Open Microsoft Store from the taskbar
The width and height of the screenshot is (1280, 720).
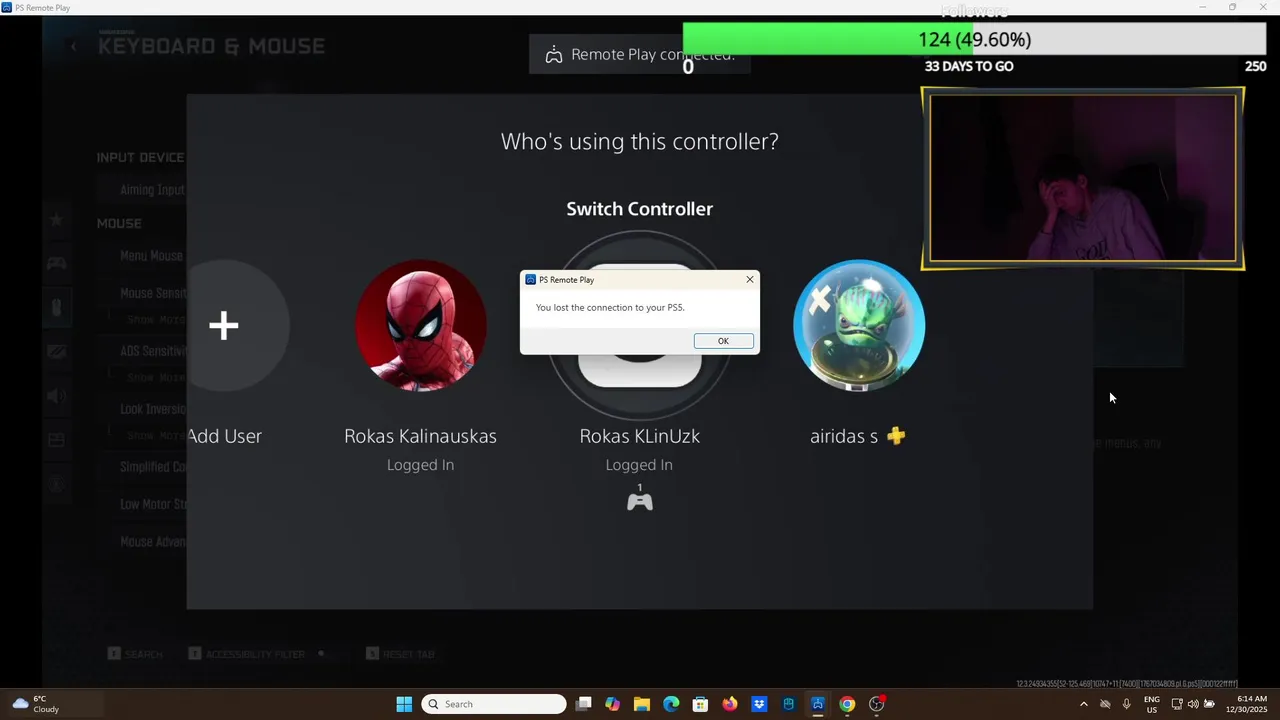click(x=700, y=704)
